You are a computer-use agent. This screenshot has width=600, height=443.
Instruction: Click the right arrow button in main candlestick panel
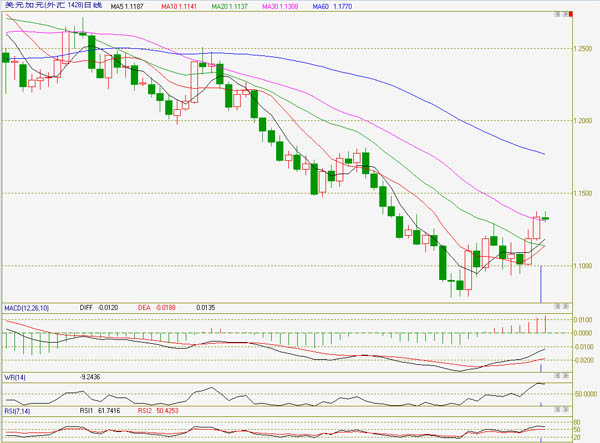coord(564,14)
